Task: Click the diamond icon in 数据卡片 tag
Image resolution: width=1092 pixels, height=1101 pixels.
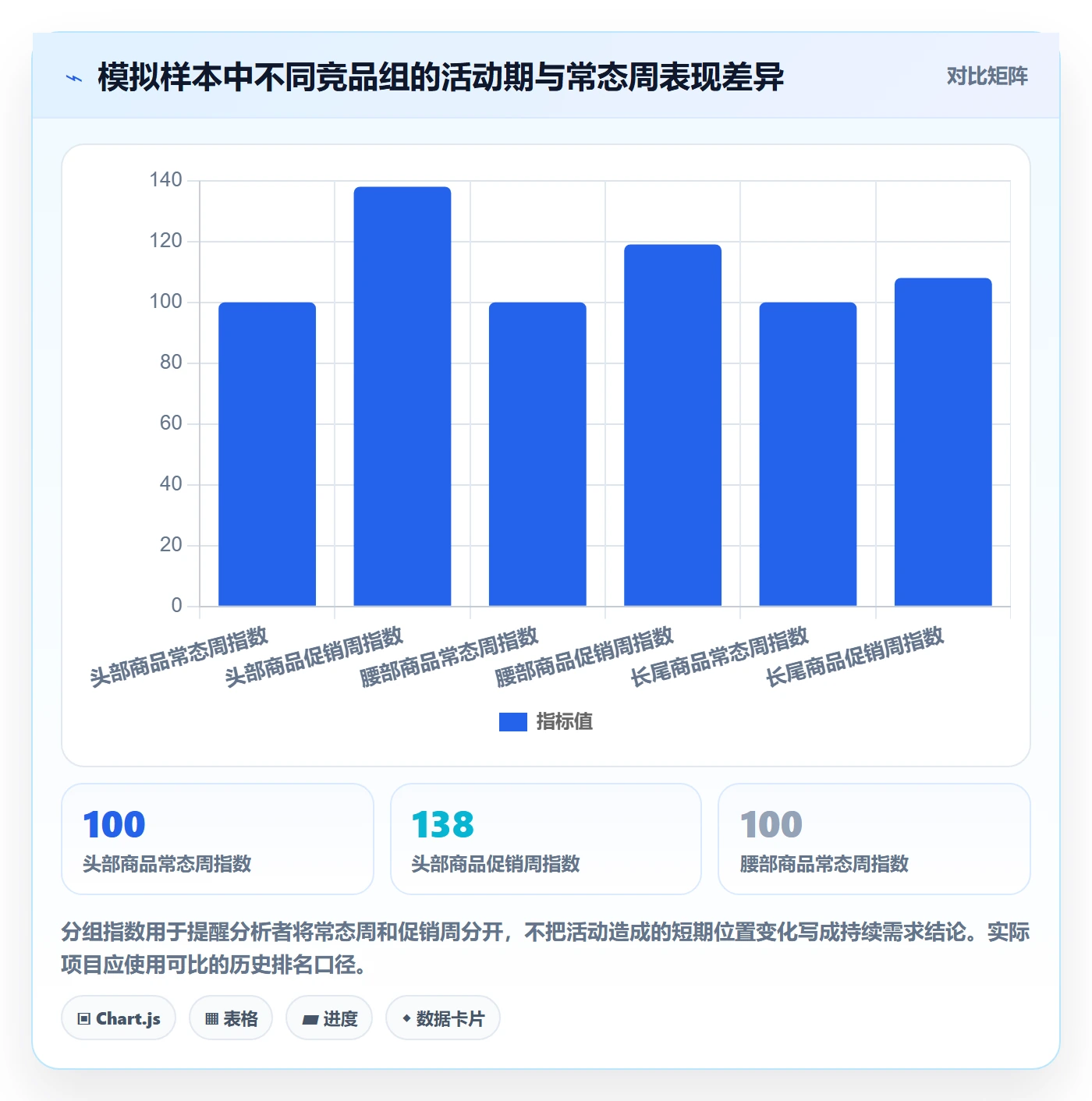Action: tap(406, 1018)
